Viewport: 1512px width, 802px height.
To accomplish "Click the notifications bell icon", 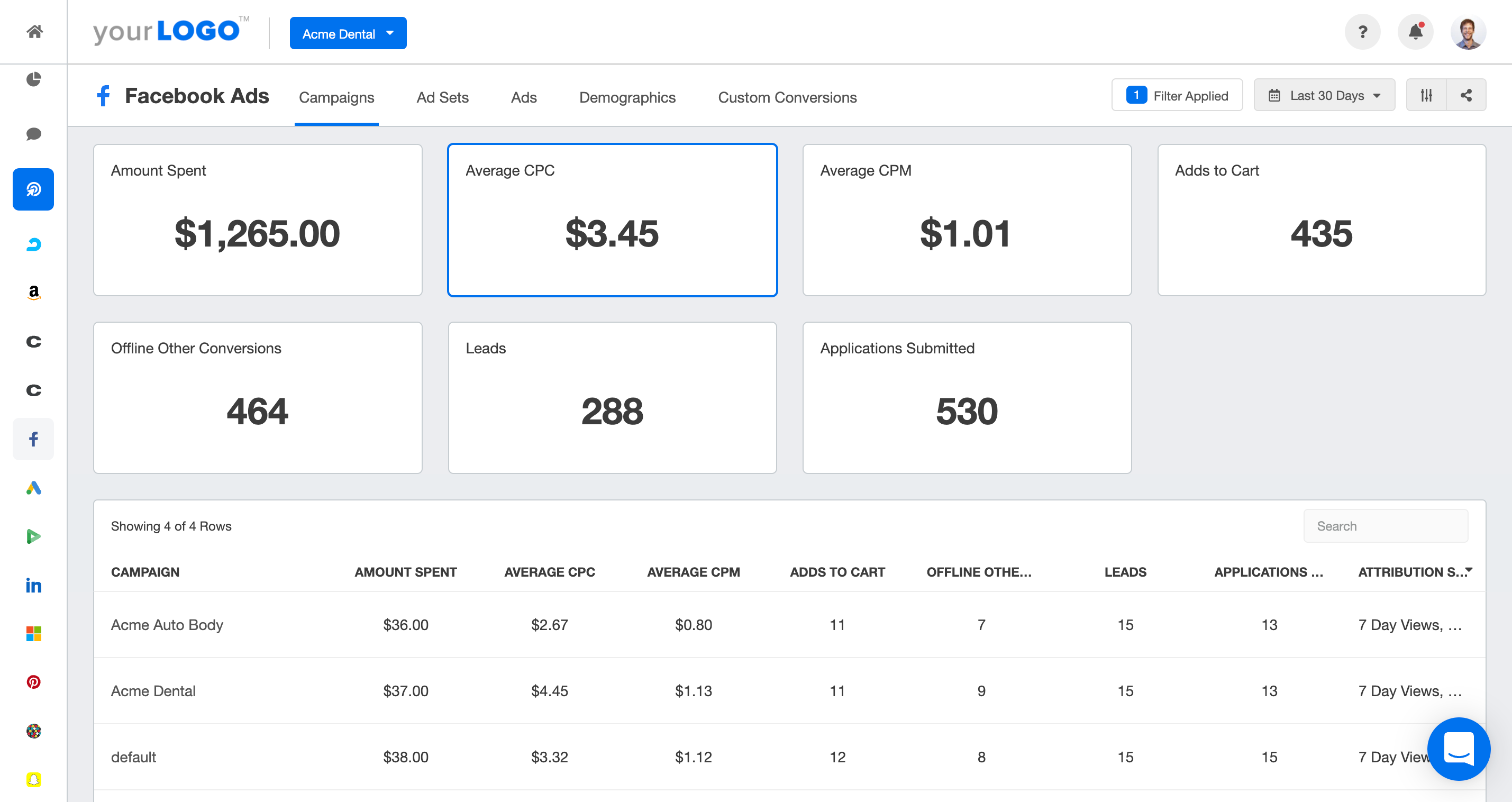I will click(1415, 32).
